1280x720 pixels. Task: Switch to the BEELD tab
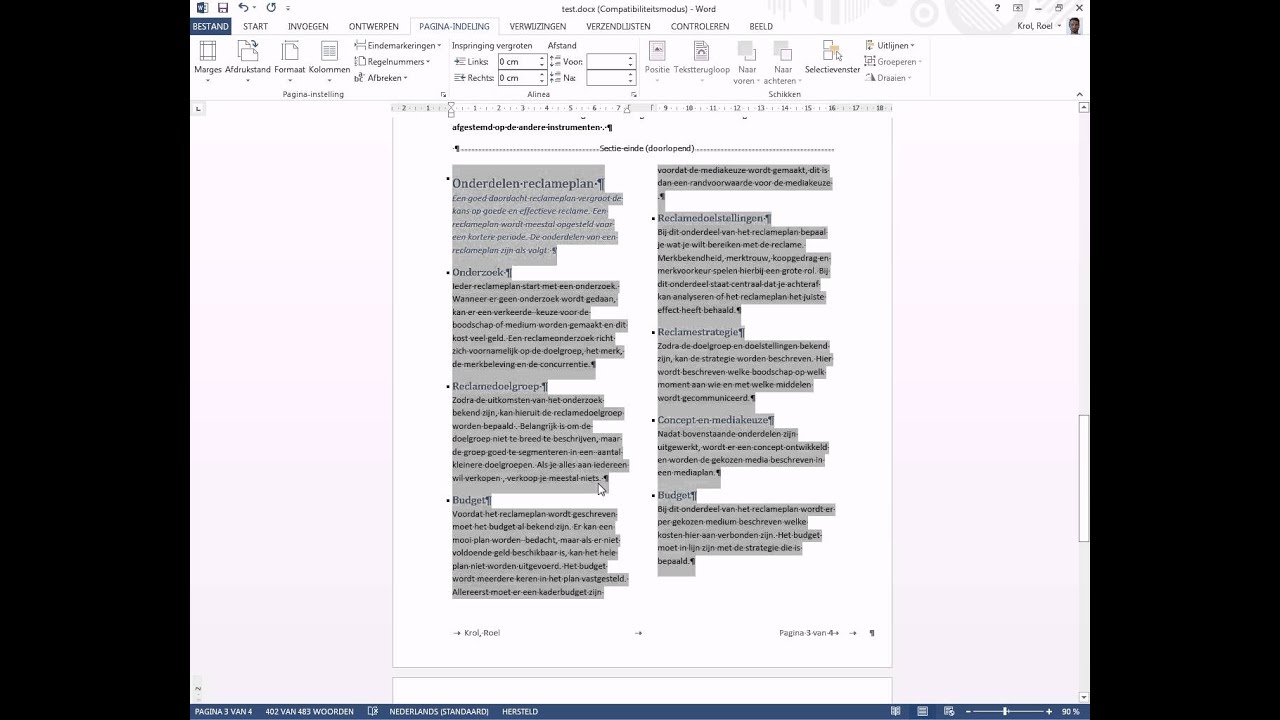click(761, 26)
